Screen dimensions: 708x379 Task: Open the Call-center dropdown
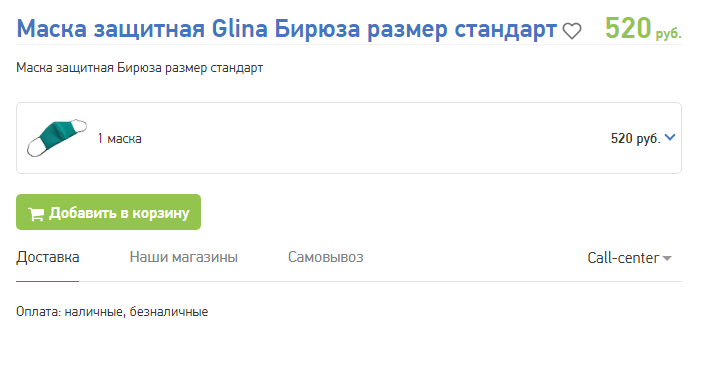pos(629,258)
